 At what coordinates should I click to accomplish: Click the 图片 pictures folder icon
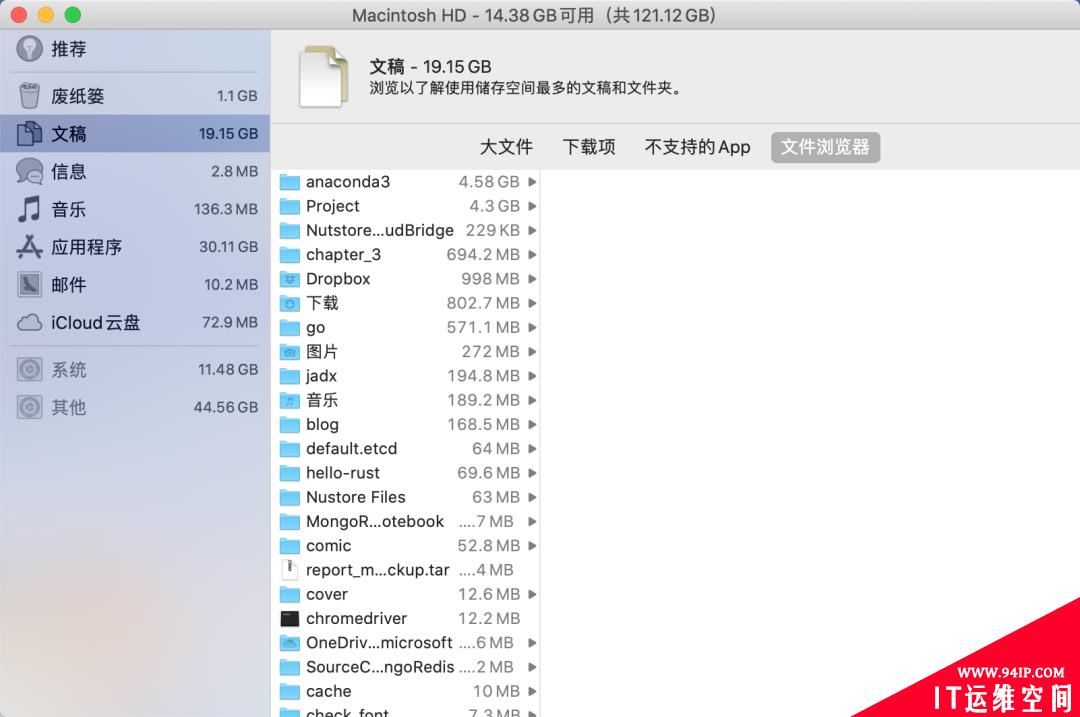(290, 352)
